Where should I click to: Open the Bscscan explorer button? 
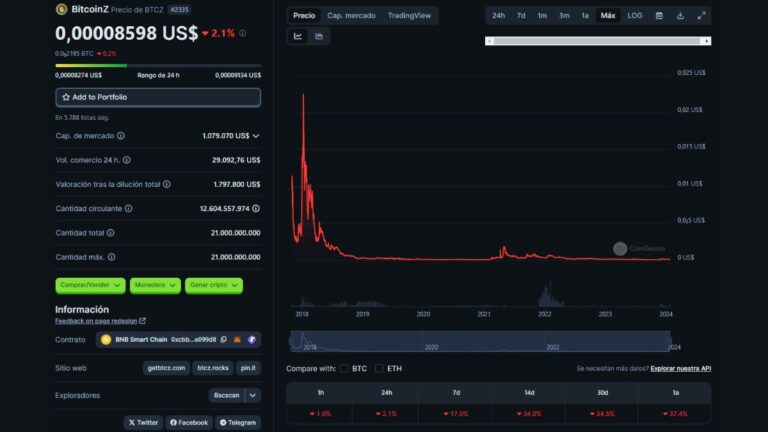pyautogui.click(x=226, y=395)
